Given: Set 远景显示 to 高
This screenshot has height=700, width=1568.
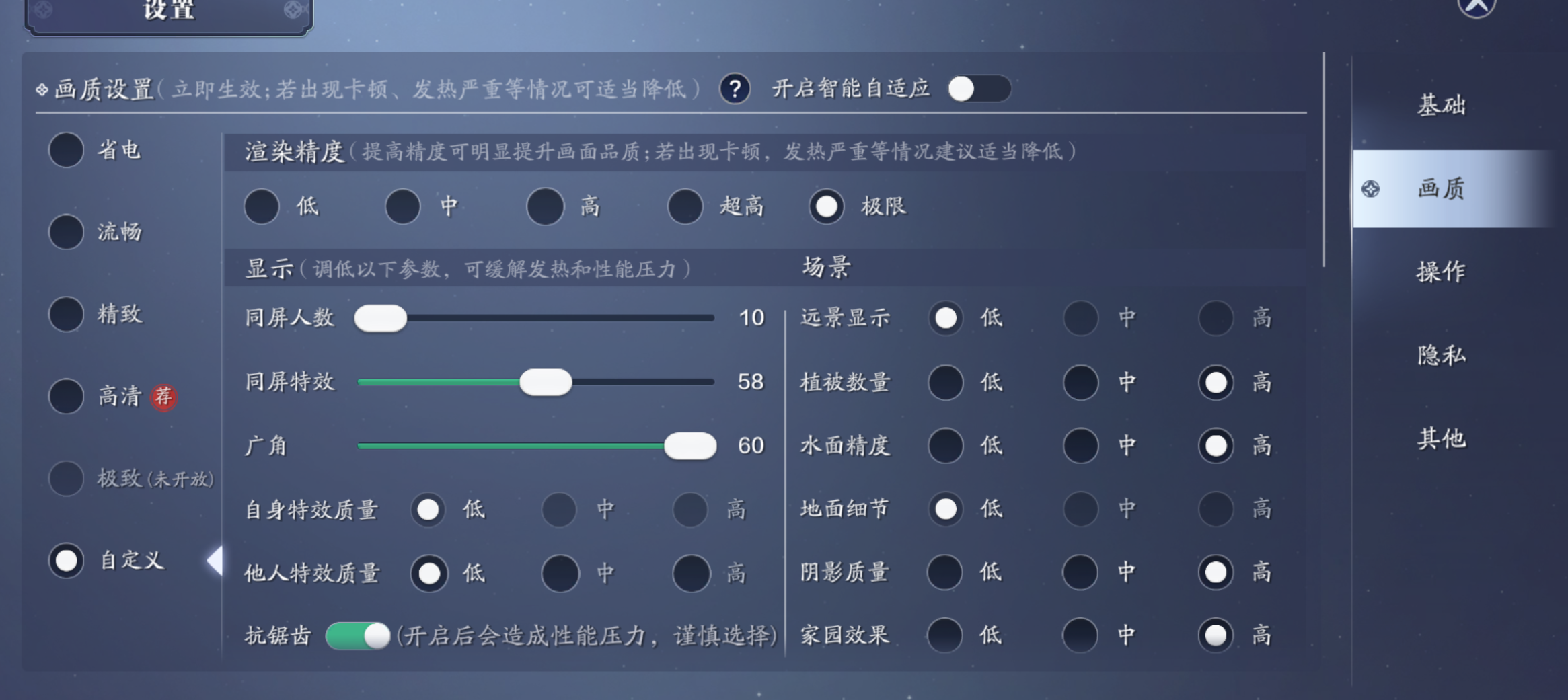Looking at the screenshot, I should (1216, 317).
